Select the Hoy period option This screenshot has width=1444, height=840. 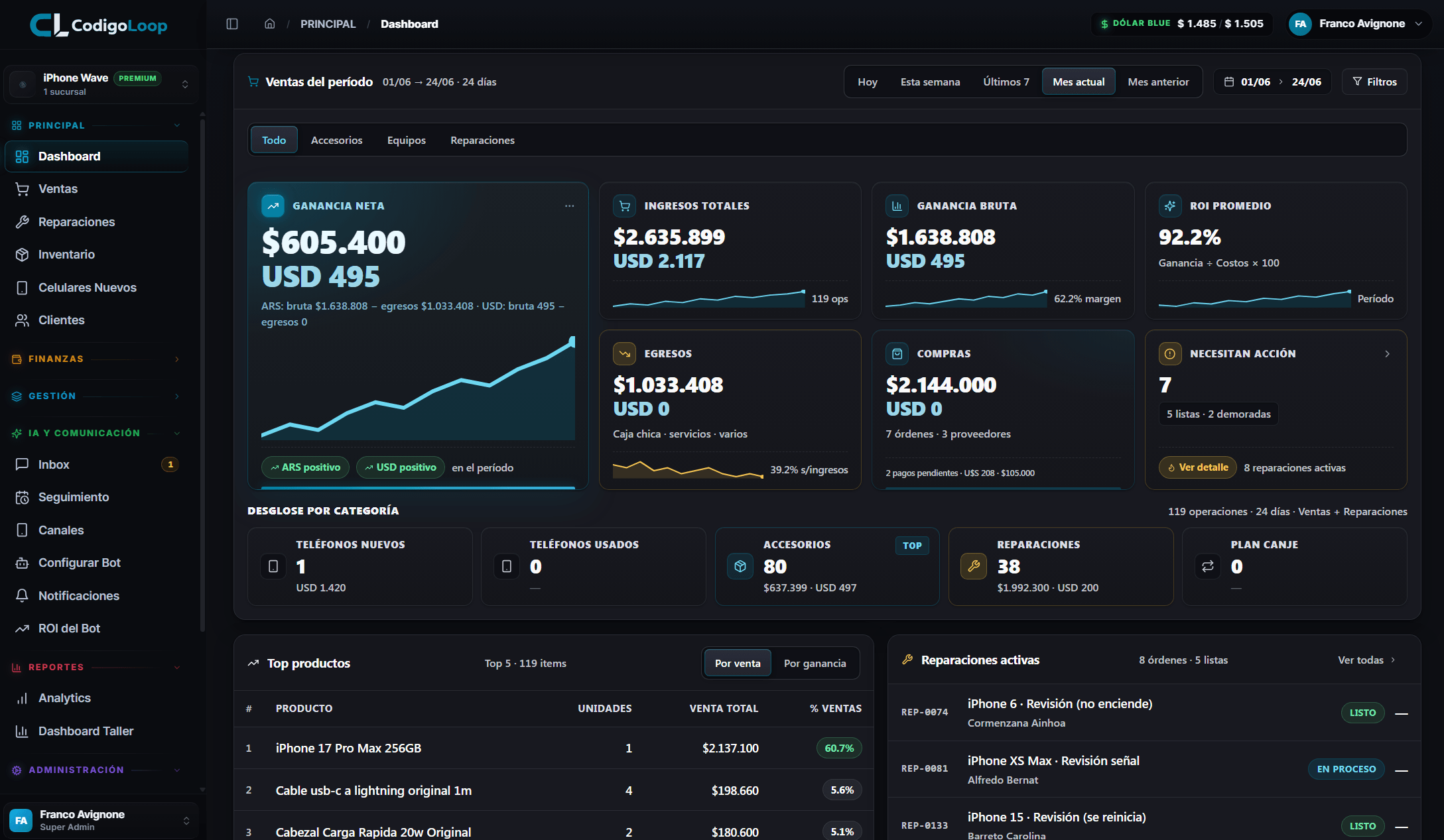coord(868,82)
